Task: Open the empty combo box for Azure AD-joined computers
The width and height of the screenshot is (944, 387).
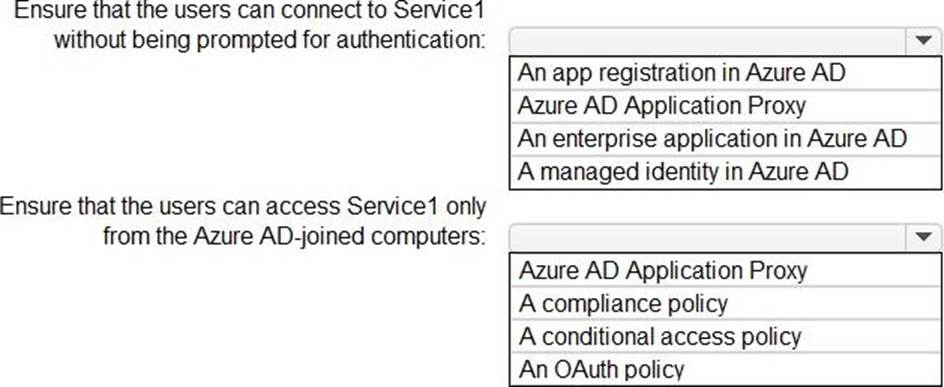Action: point(725,237)
